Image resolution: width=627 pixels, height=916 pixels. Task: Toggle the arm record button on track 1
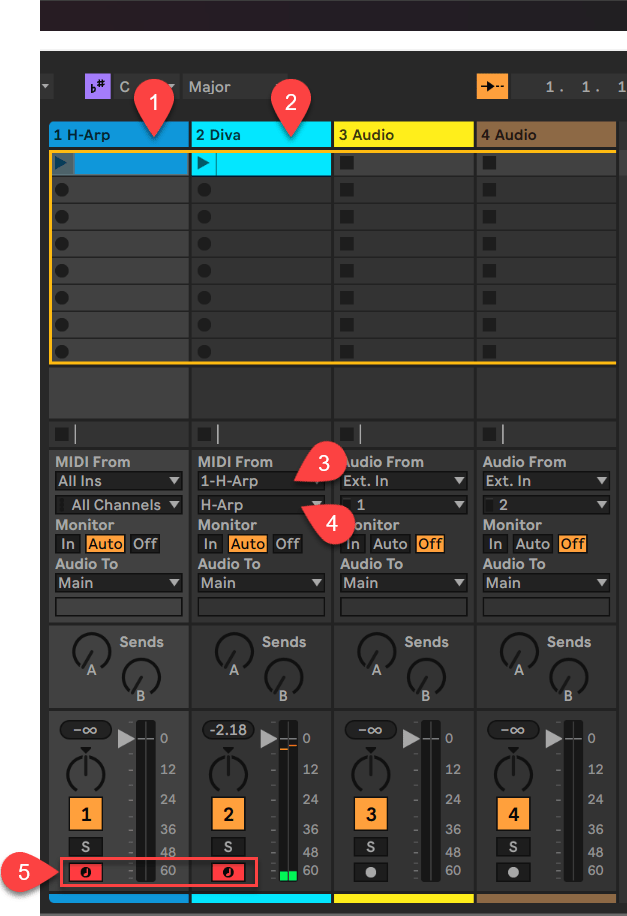point(86,871)
